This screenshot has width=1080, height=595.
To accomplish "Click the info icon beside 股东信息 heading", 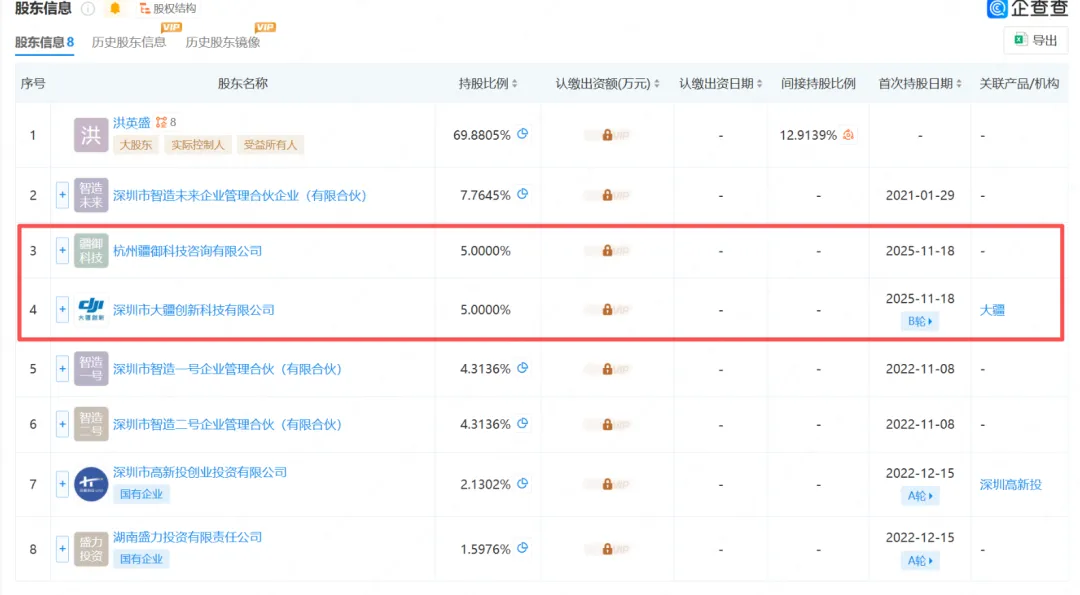I will 88,8.
